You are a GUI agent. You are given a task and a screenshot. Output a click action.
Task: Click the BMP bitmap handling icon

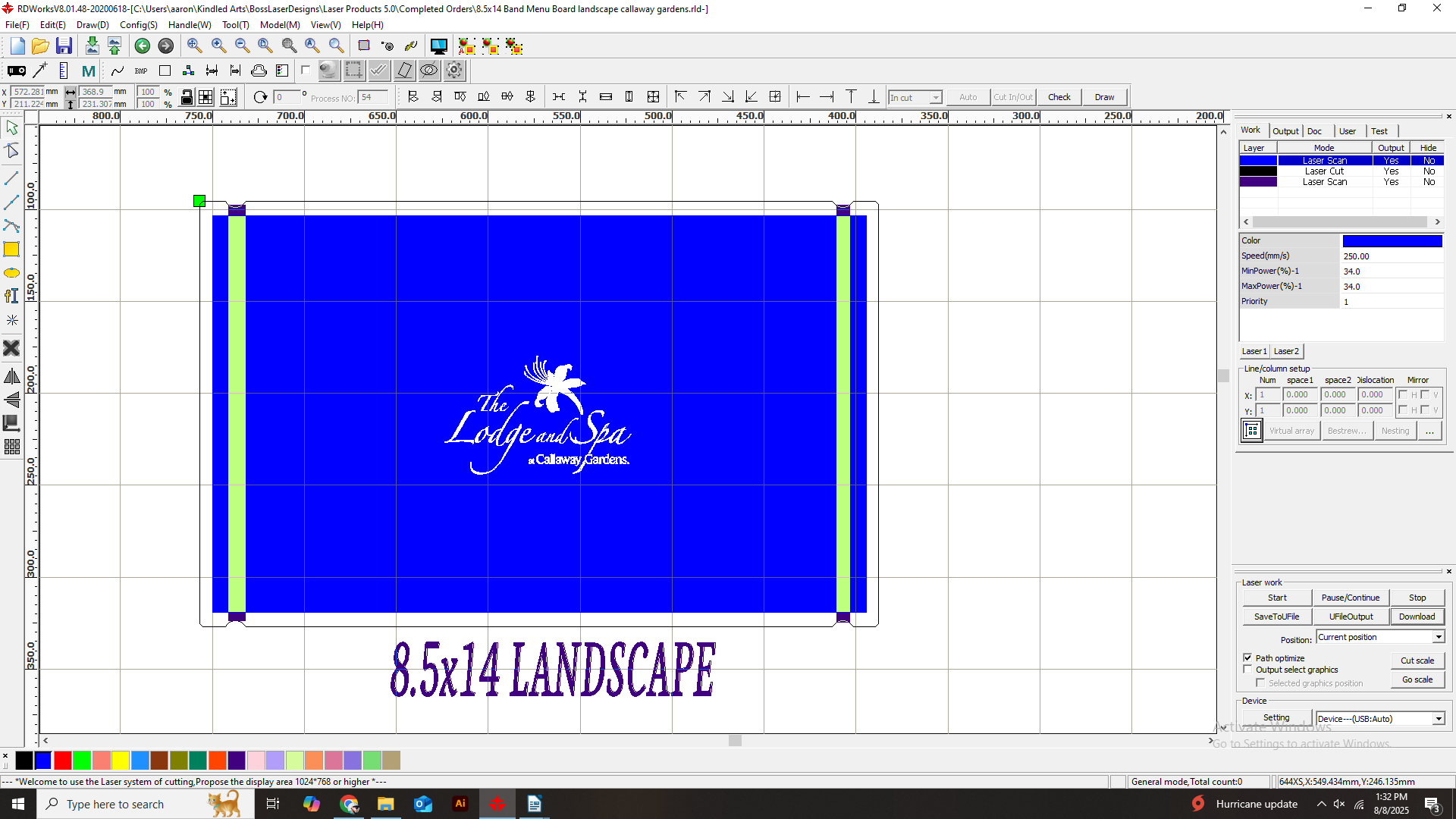141,71
